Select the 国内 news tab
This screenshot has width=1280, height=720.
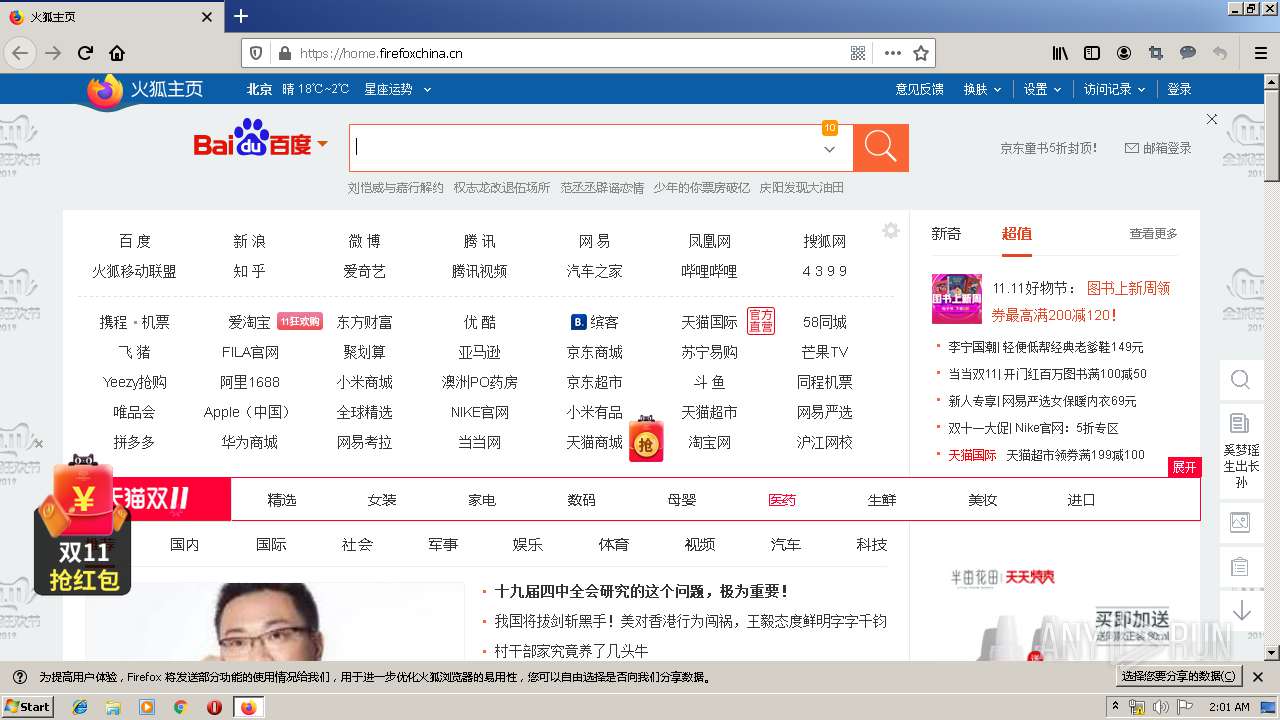pyautogui.click(x=185, y=545)
